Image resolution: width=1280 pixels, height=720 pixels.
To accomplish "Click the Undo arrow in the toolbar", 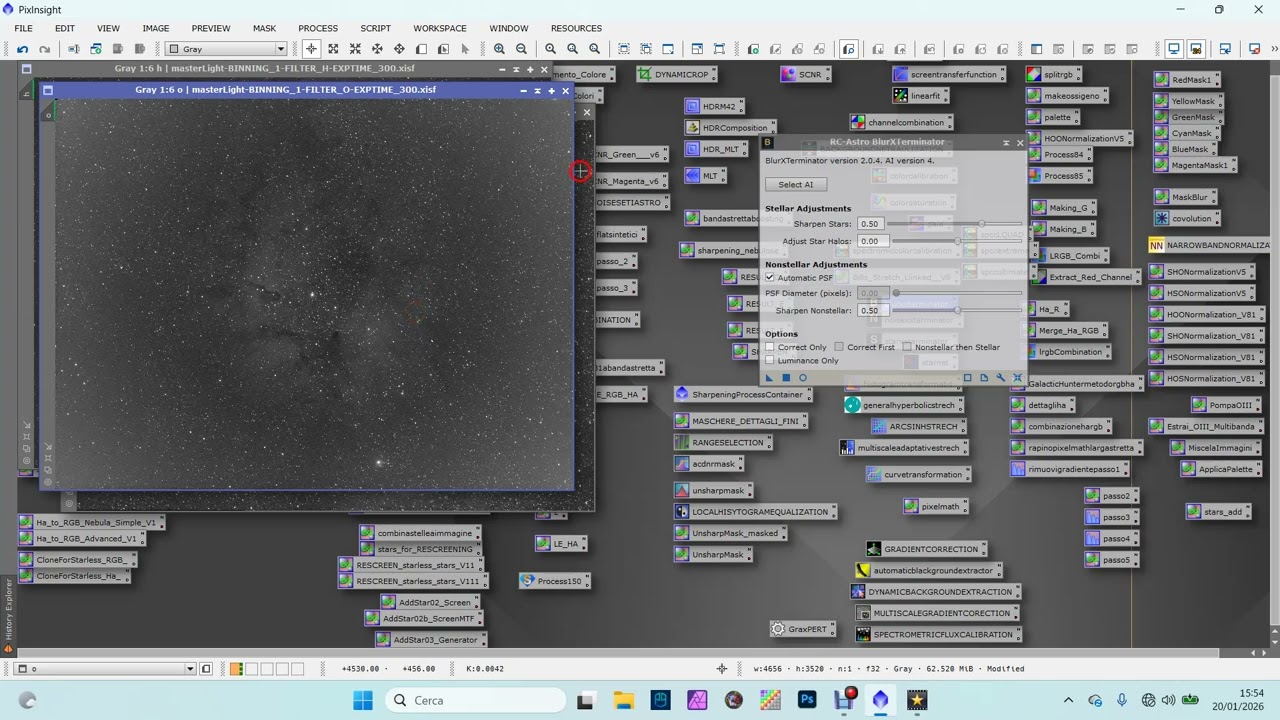I will coord(22,49).
